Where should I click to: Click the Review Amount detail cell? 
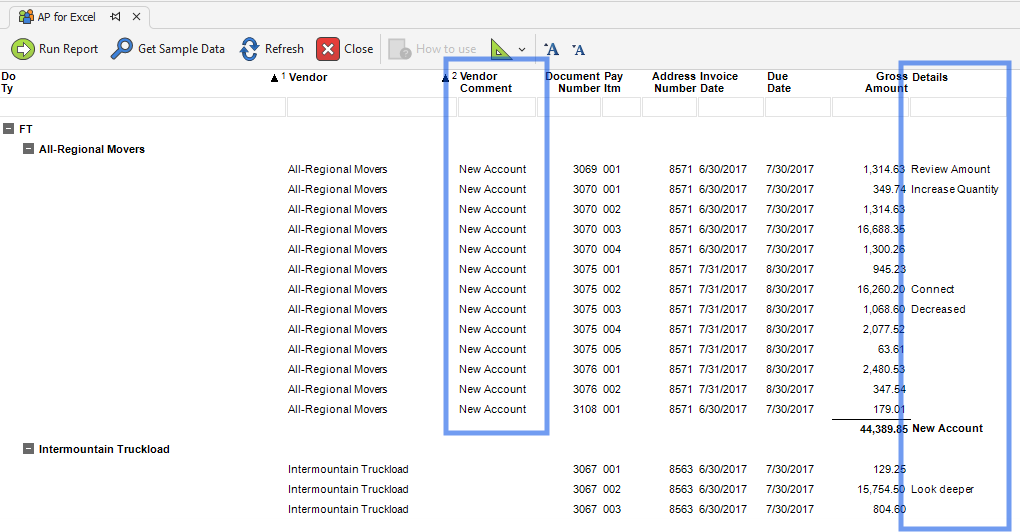pyautogui.click(x=950, y=169)
